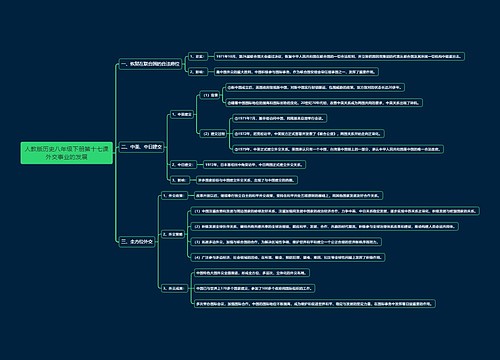
Task: Click the 1、外交政策 node
Action: (174, 195)
